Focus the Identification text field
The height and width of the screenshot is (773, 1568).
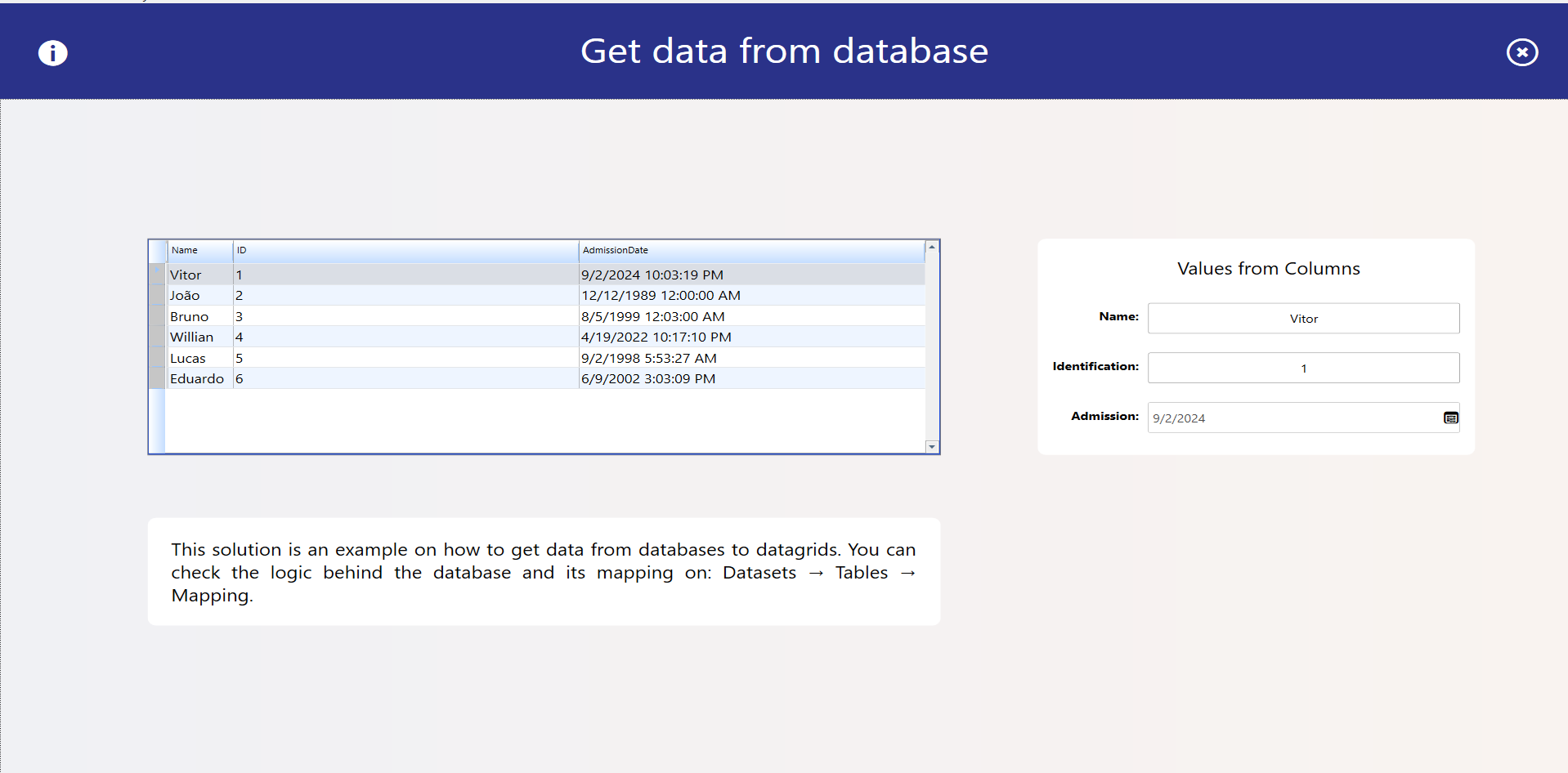[x=1302, y=369]
